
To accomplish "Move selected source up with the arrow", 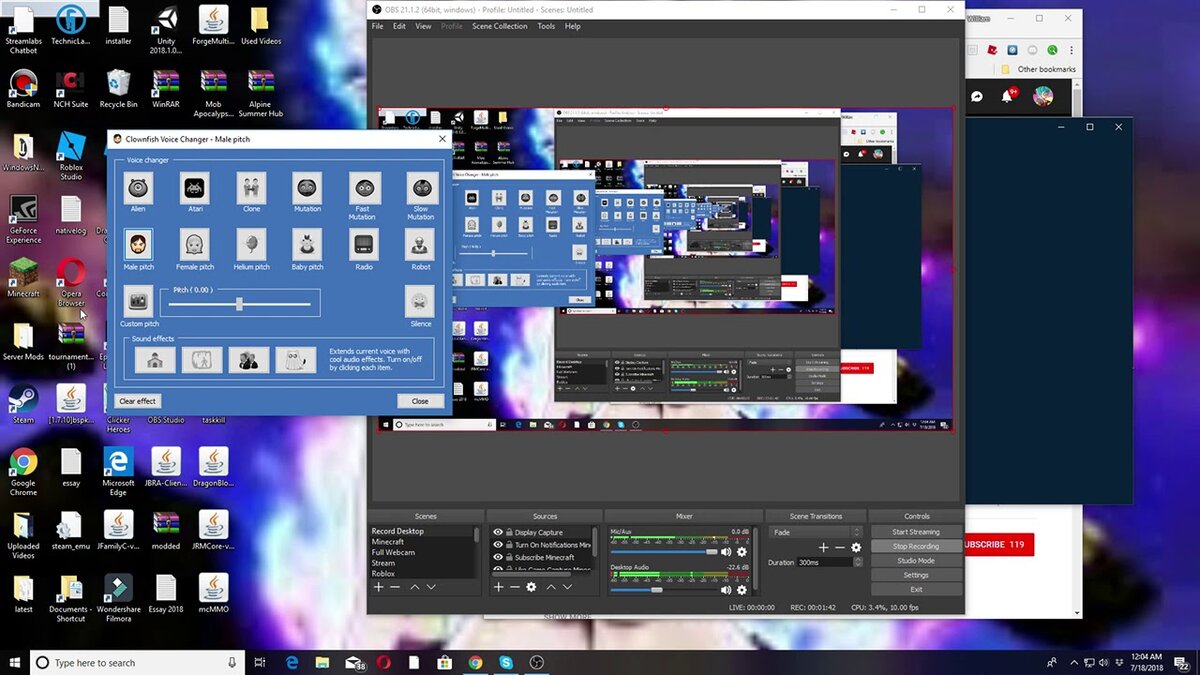I will pyautogui.click(x=549, y=587).
